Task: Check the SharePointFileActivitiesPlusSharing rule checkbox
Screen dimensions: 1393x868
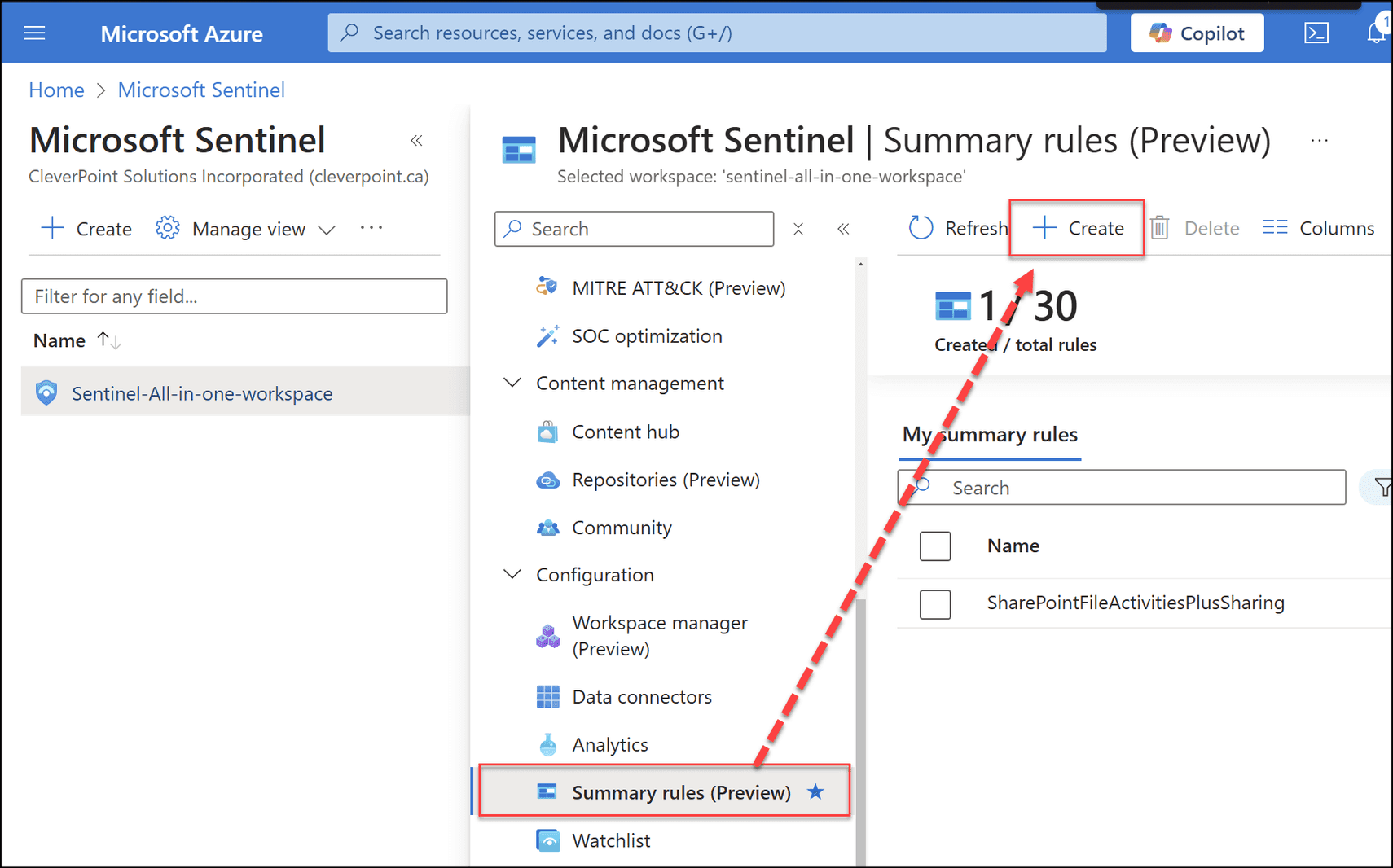Action: coord(935,604)
